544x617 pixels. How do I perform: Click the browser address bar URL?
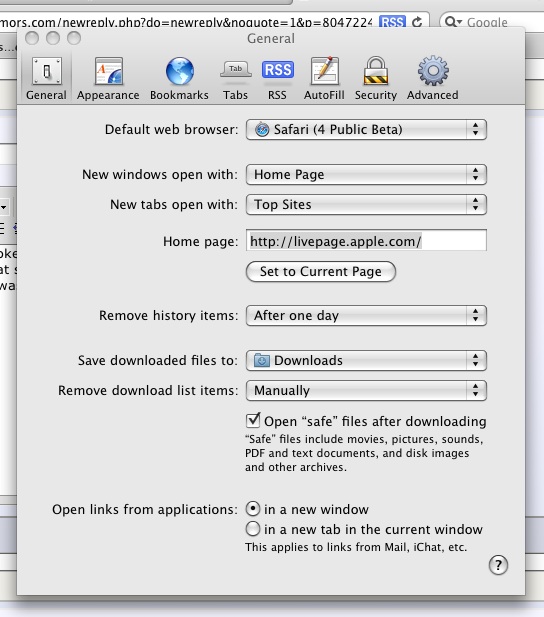[186, 22]
